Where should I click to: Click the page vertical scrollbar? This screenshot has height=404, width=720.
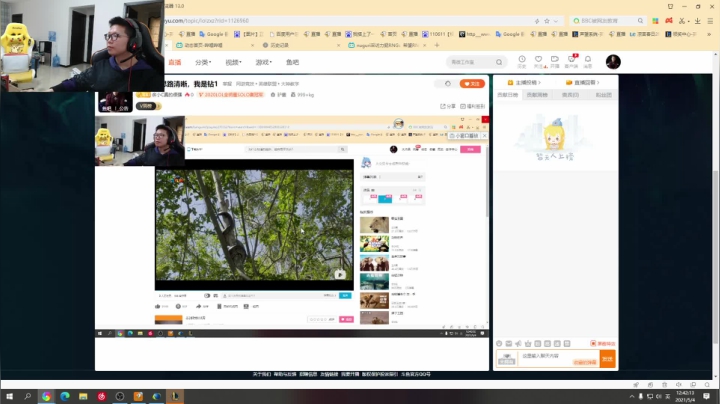716,255
